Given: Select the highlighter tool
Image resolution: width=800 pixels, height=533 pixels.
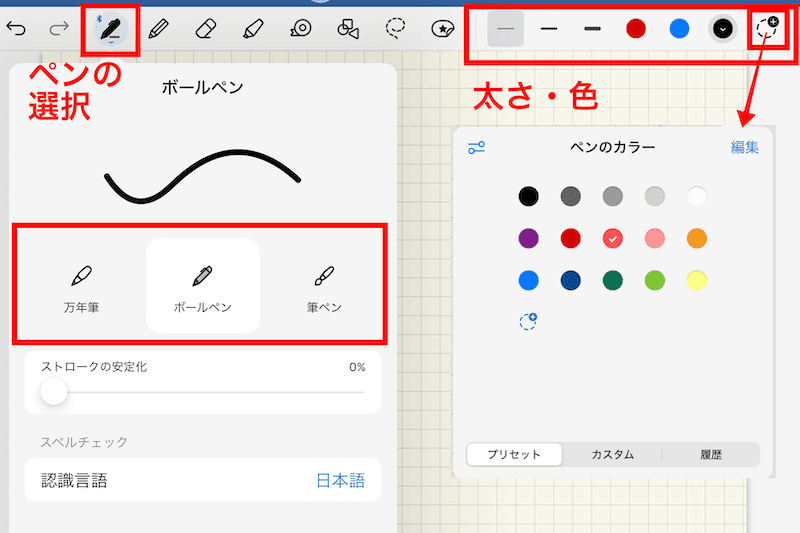Looking at the screenshot, I should pyautogui.click(x=253, y=29).
